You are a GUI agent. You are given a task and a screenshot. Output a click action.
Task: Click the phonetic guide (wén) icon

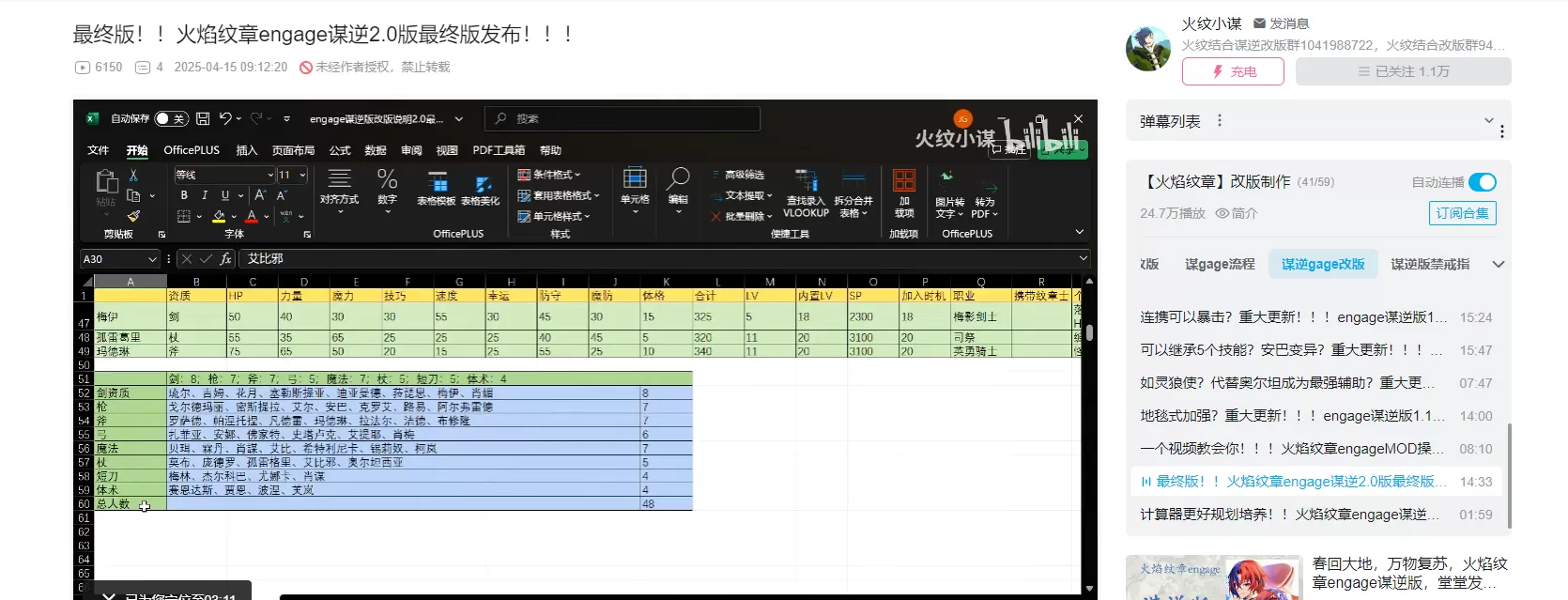coord(285,216)
